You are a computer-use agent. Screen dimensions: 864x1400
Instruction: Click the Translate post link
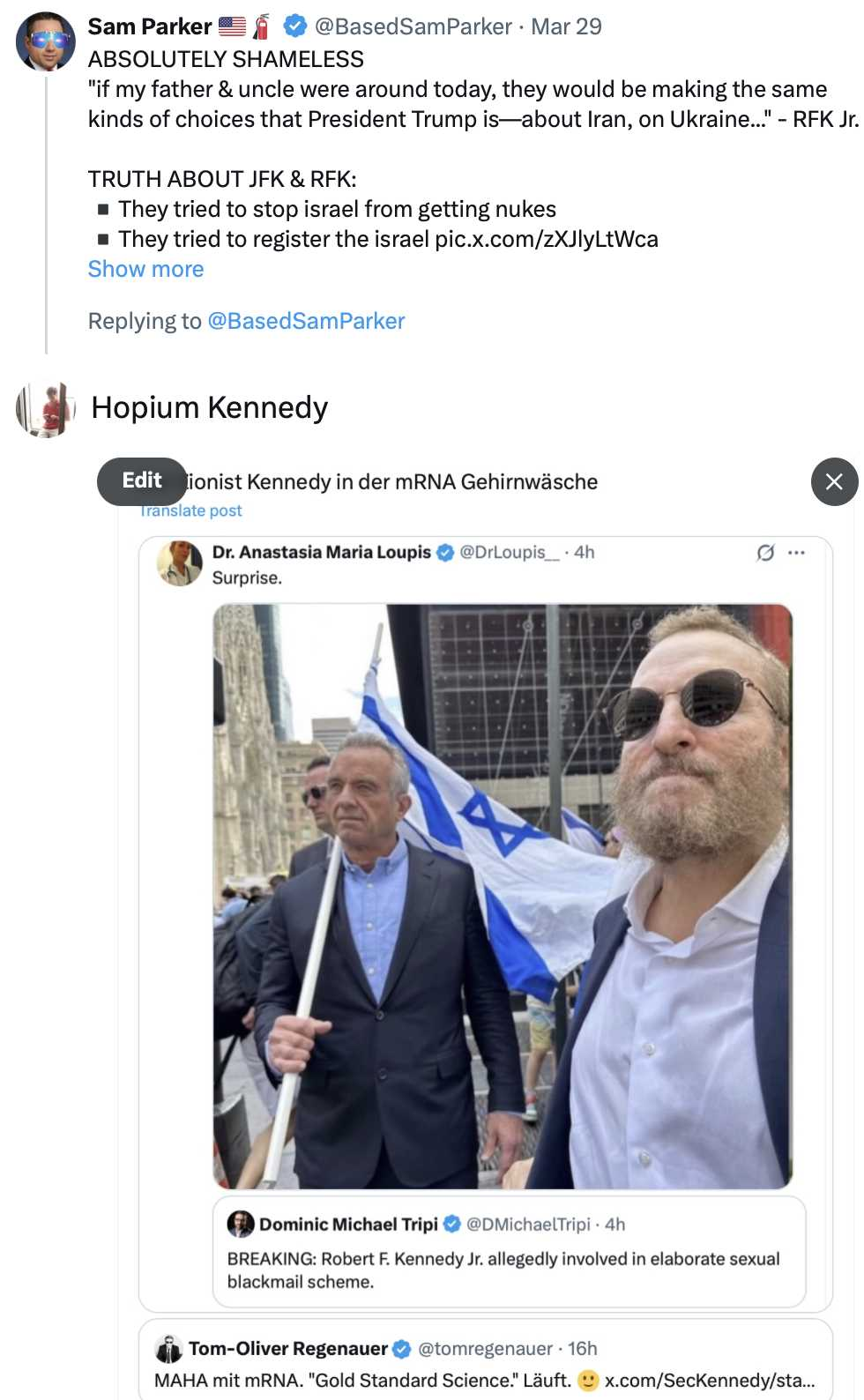pyautogui.click(x=191, y=510)
